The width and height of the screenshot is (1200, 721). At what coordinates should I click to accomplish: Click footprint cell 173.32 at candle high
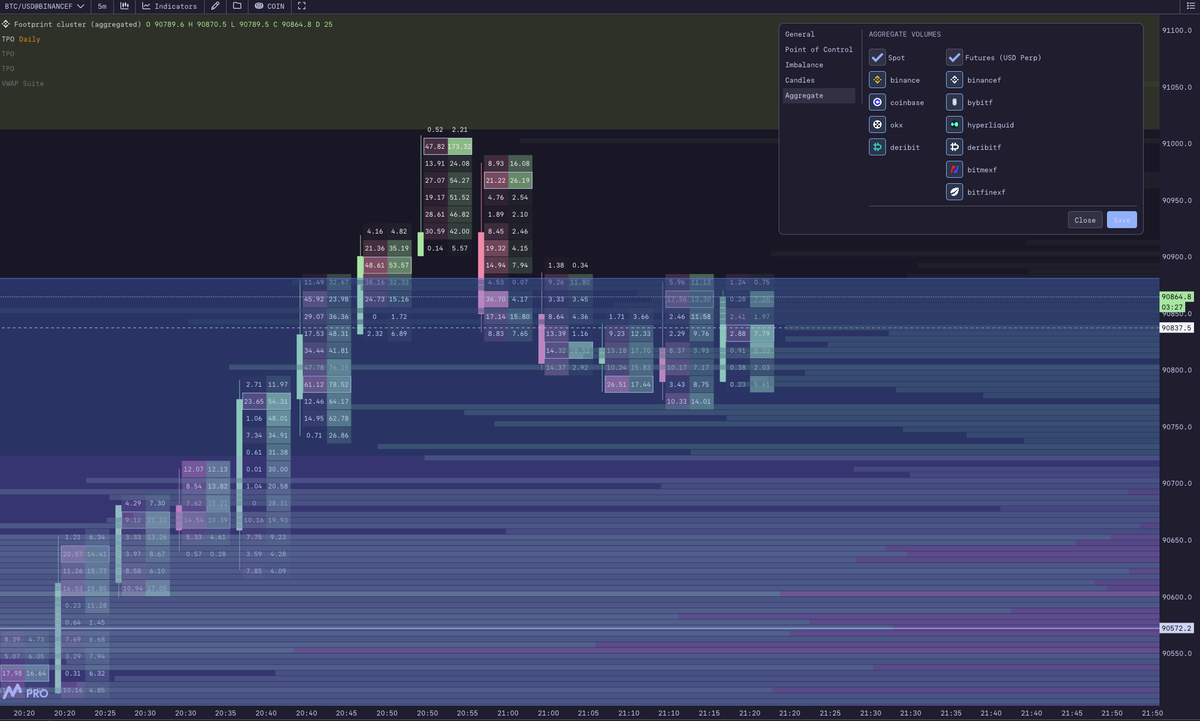click(460, 146)
